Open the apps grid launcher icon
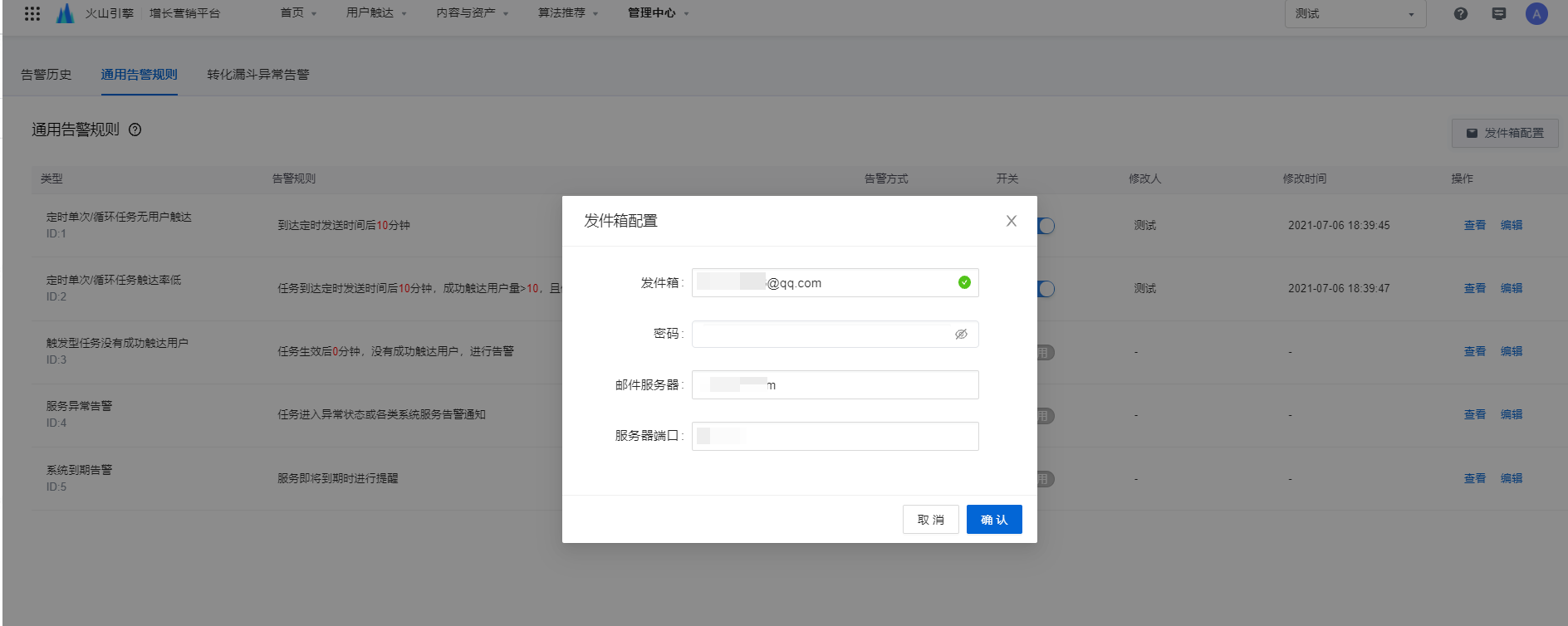This screenshot has width=1568, height=626. [x=32, y=13]
